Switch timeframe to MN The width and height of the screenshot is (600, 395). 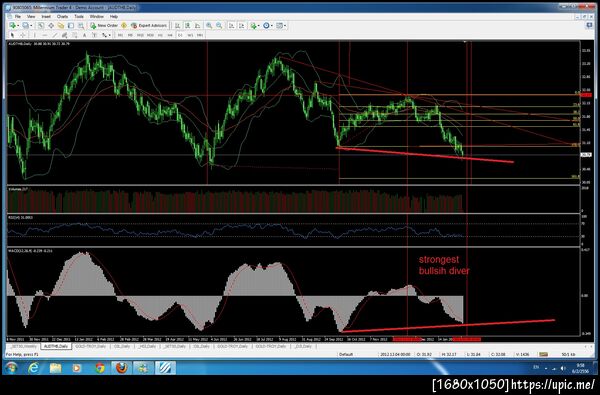pos(200,35)
